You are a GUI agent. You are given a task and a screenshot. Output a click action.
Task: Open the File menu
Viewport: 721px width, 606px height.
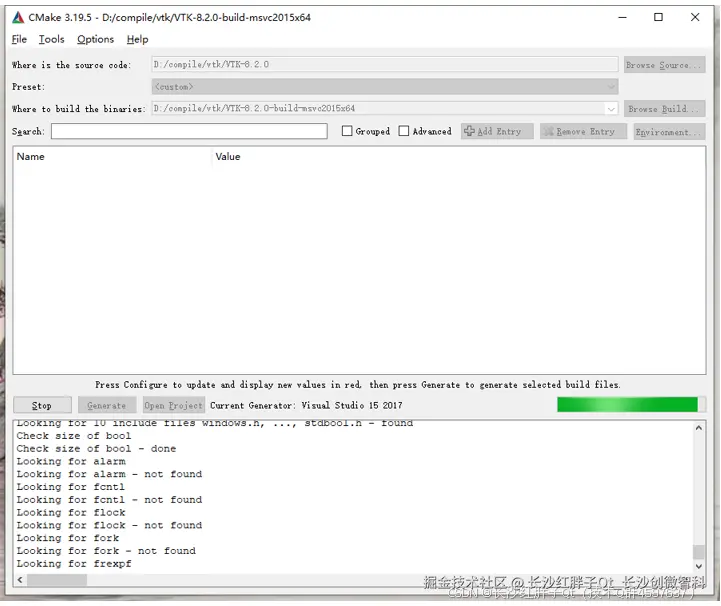point(19,40)
